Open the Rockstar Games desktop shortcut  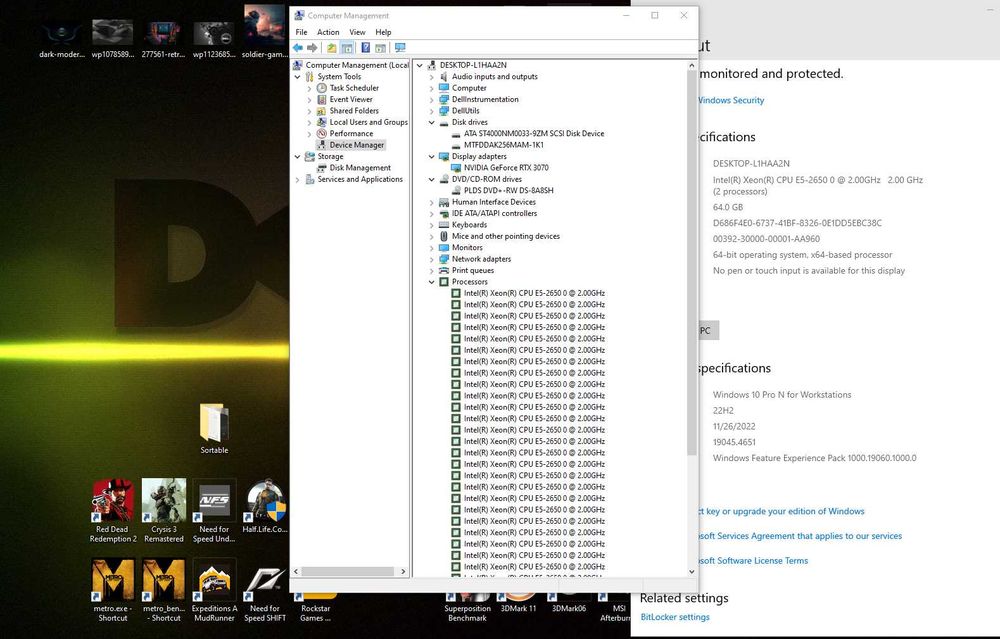point(316,608)
